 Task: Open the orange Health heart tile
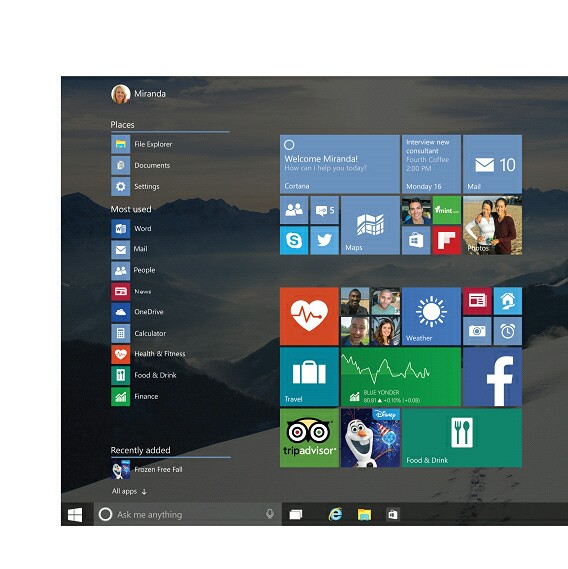click(309, 316)
